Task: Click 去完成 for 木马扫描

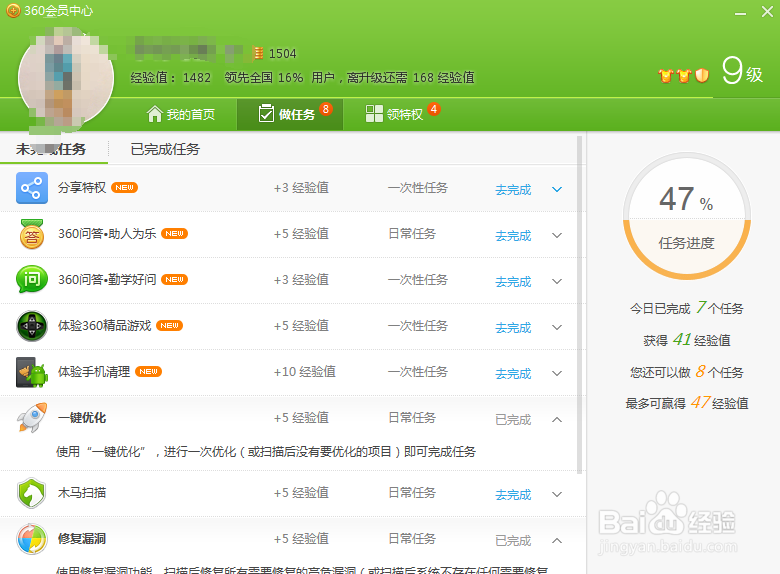Action: pos(513,495)
